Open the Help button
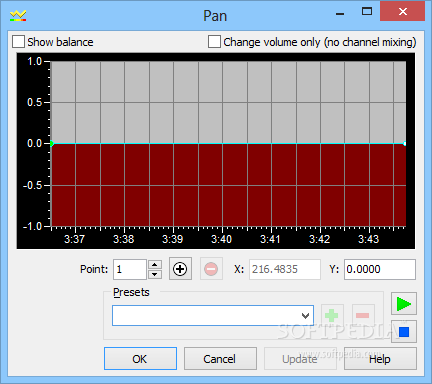Image resolution: width=432 pixels, height=384 pixels. point(380,359)
